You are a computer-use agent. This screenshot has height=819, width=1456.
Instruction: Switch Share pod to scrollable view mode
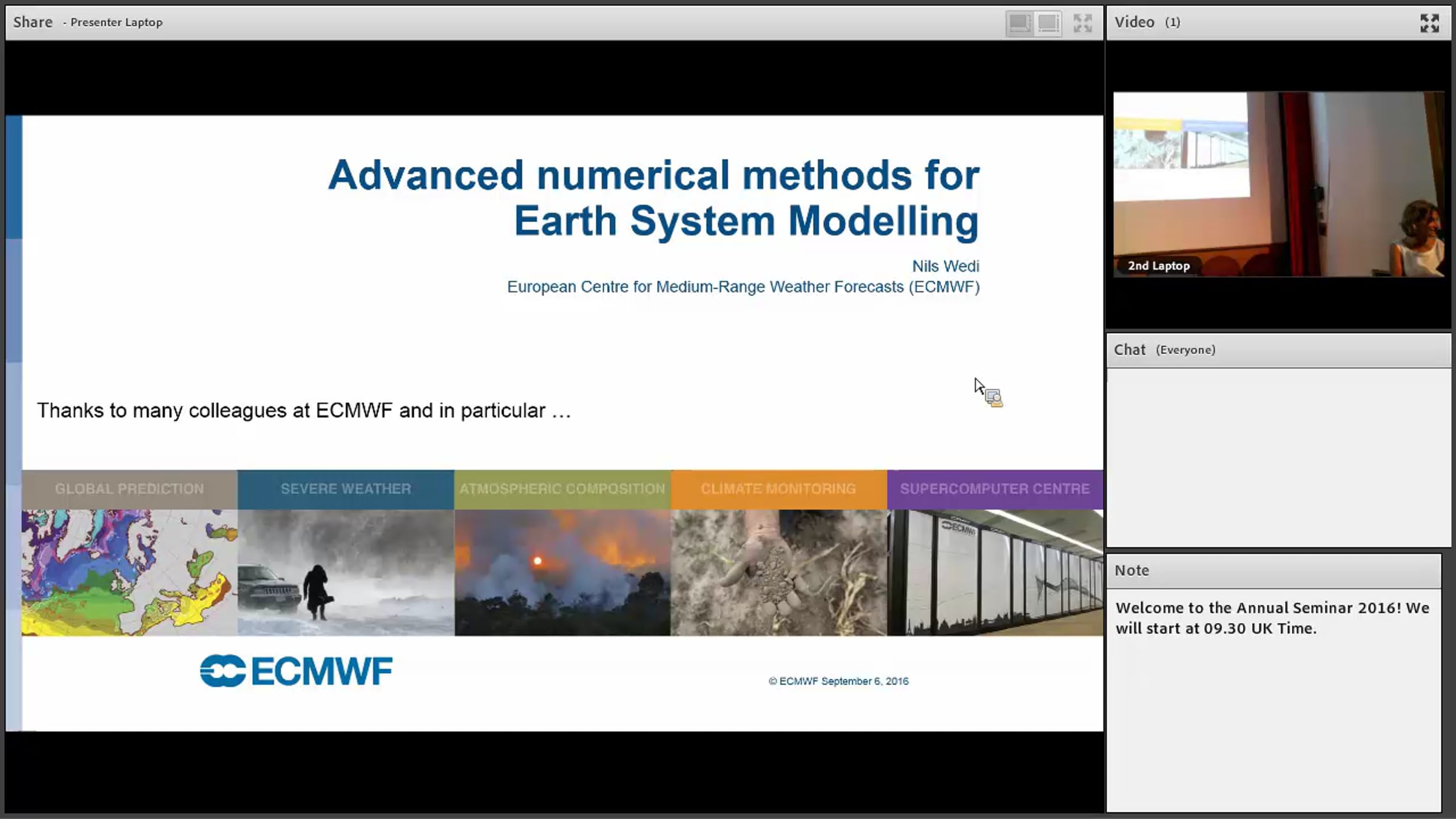[x=1048, y=23]
